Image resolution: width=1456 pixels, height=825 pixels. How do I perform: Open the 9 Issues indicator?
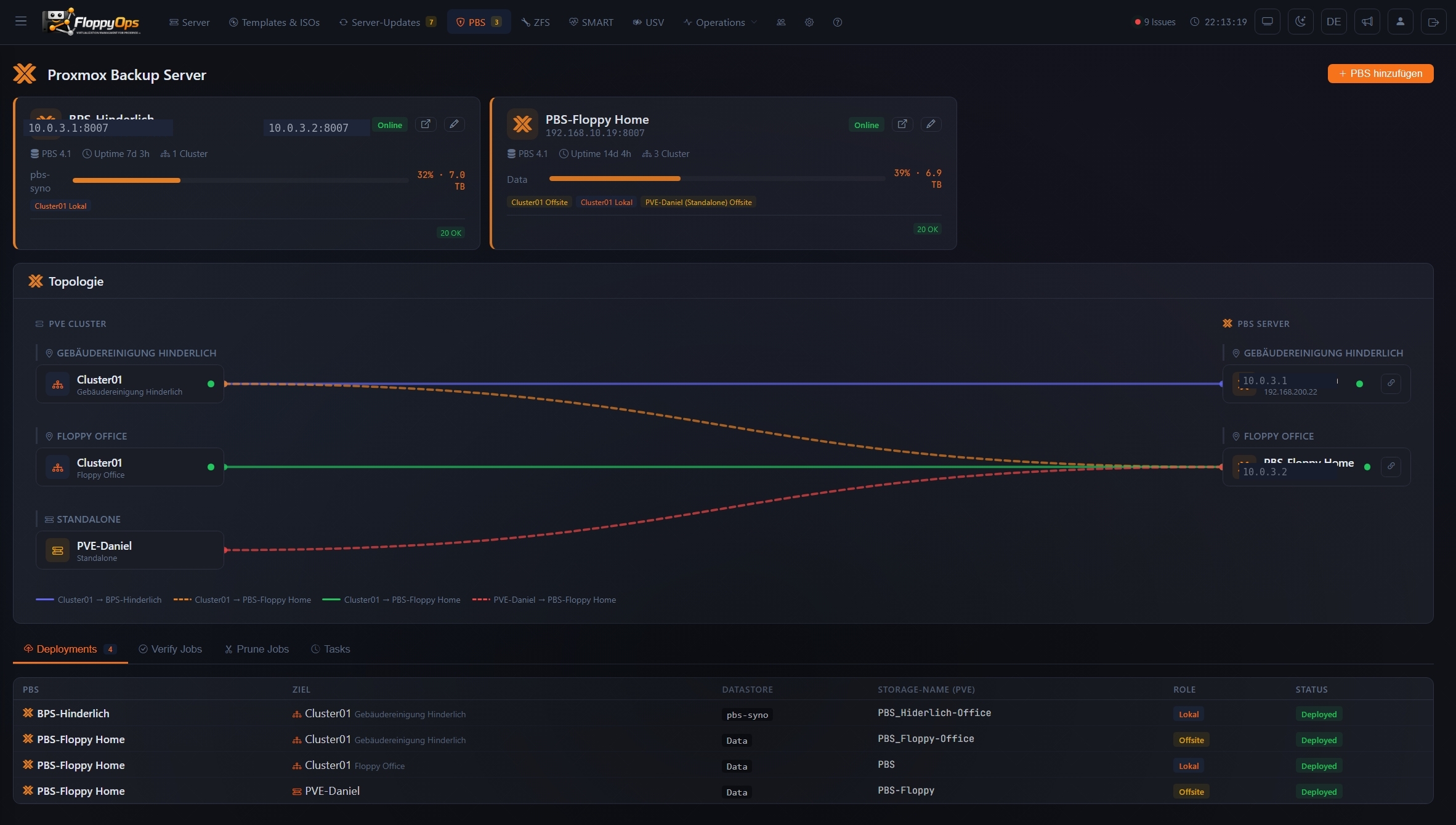pos(1155,22)
